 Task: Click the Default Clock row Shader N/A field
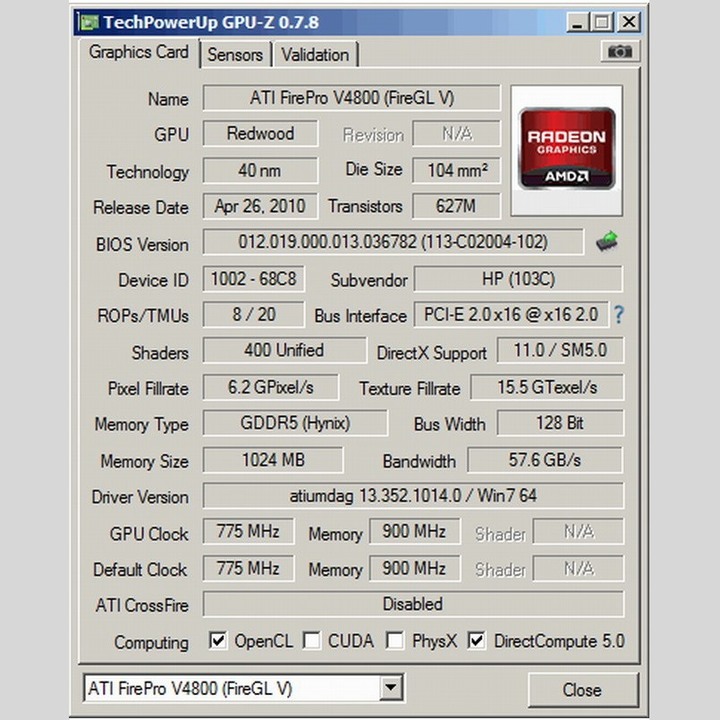pyautogui.click(x=578, y=568)
